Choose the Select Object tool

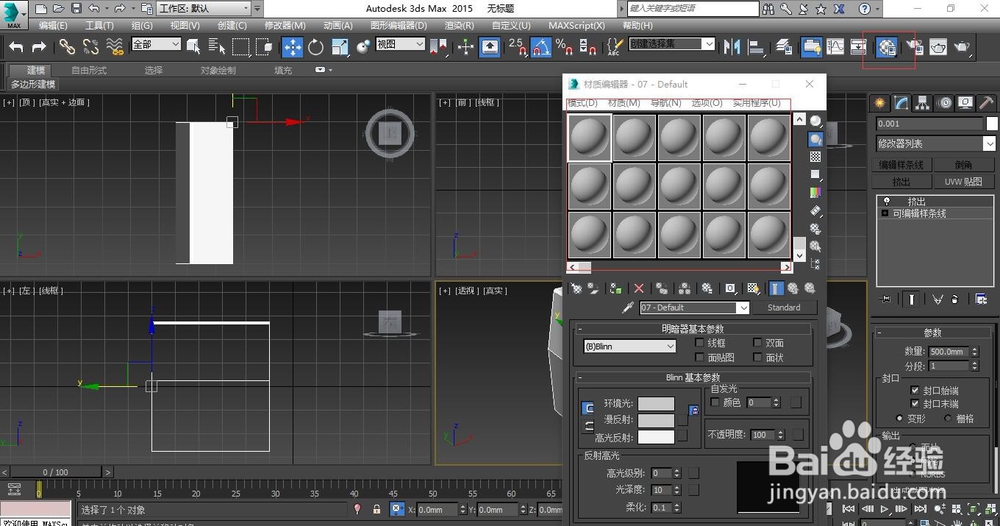point(194,47)
